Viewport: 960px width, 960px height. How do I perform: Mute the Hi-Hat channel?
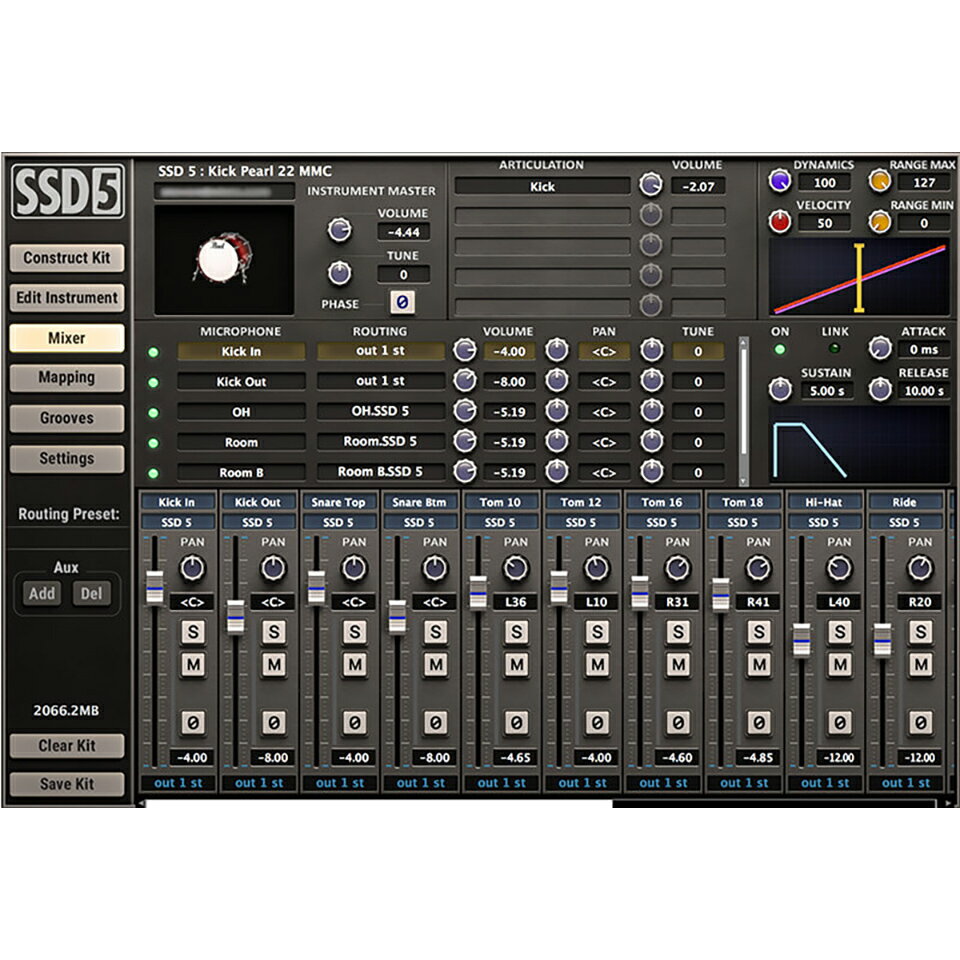pos(839,665)
